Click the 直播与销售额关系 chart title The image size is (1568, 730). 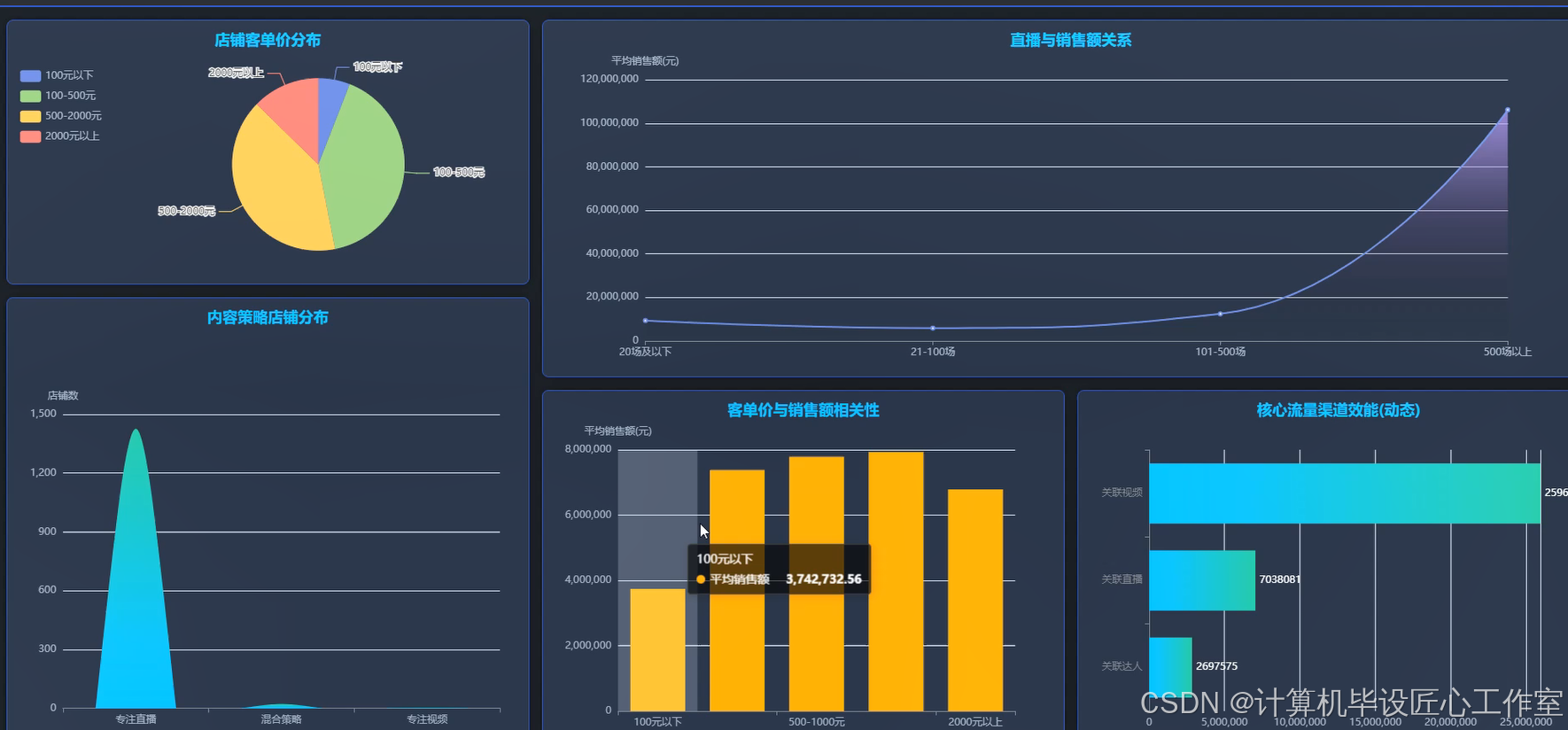click(1070, 40)
